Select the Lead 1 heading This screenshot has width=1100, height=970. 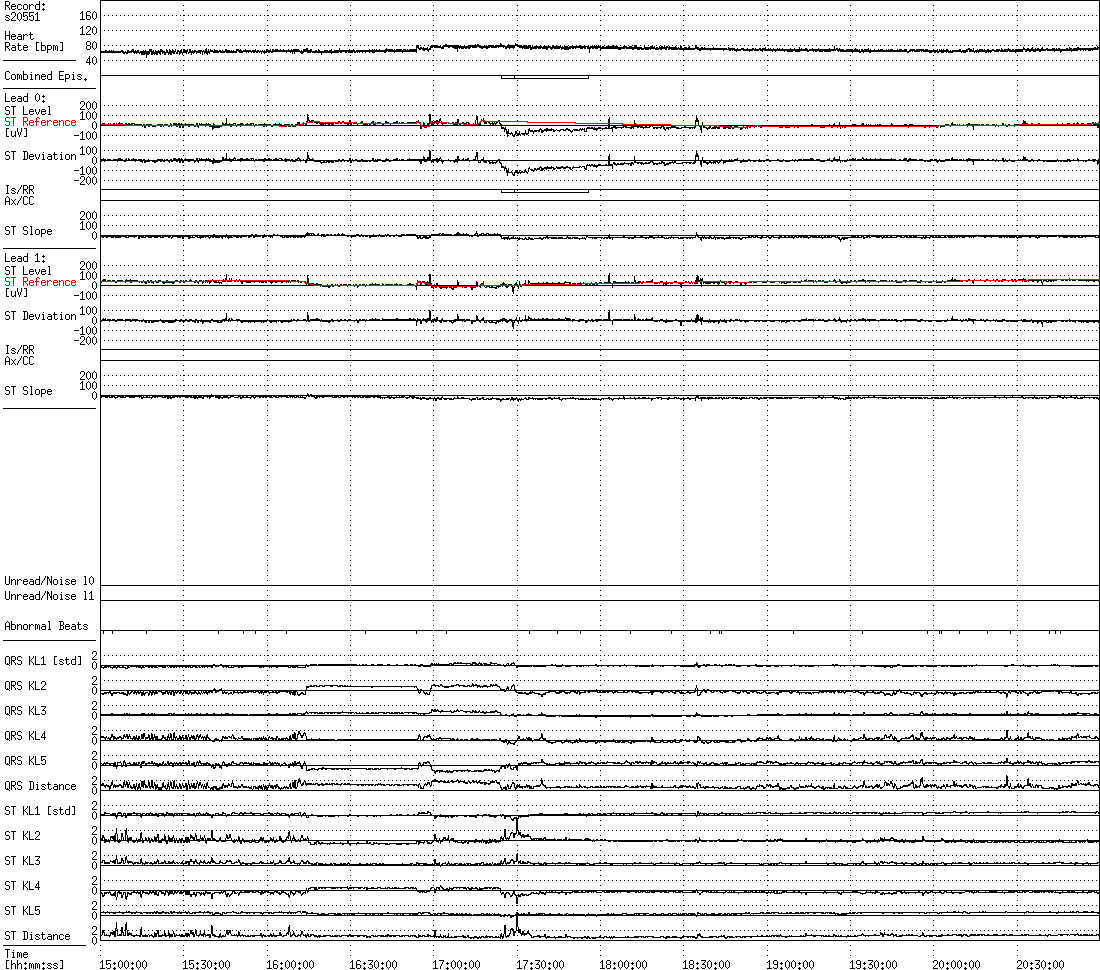[25, 258]
